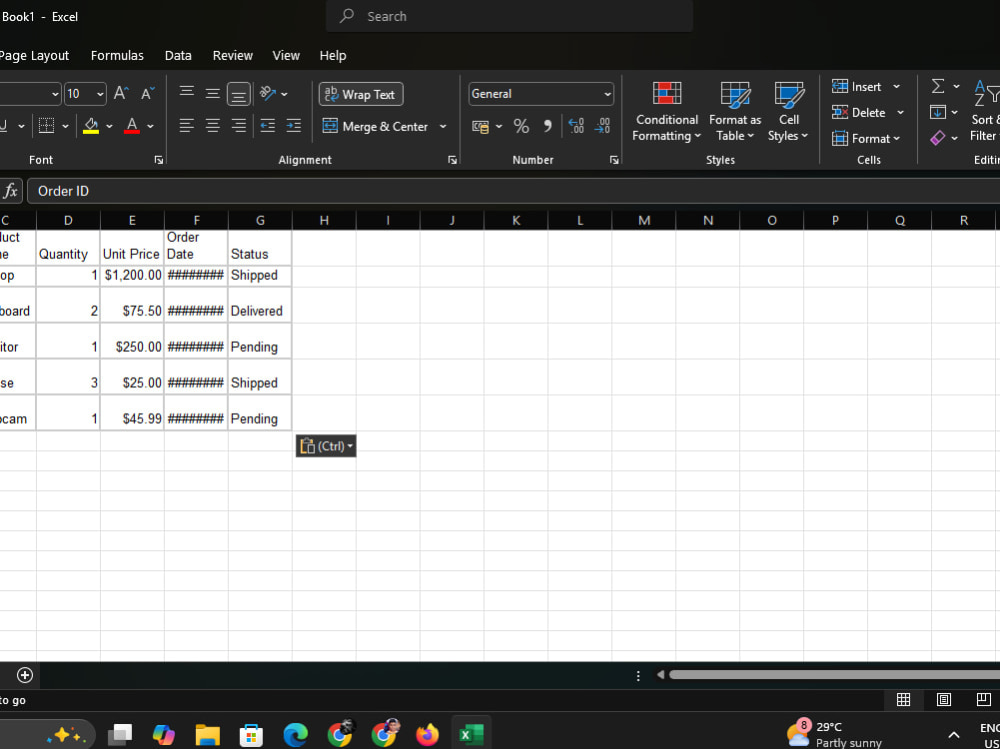Open Number format dialog launcher
The image size is (1000, 749).
[x=614, y=160]
